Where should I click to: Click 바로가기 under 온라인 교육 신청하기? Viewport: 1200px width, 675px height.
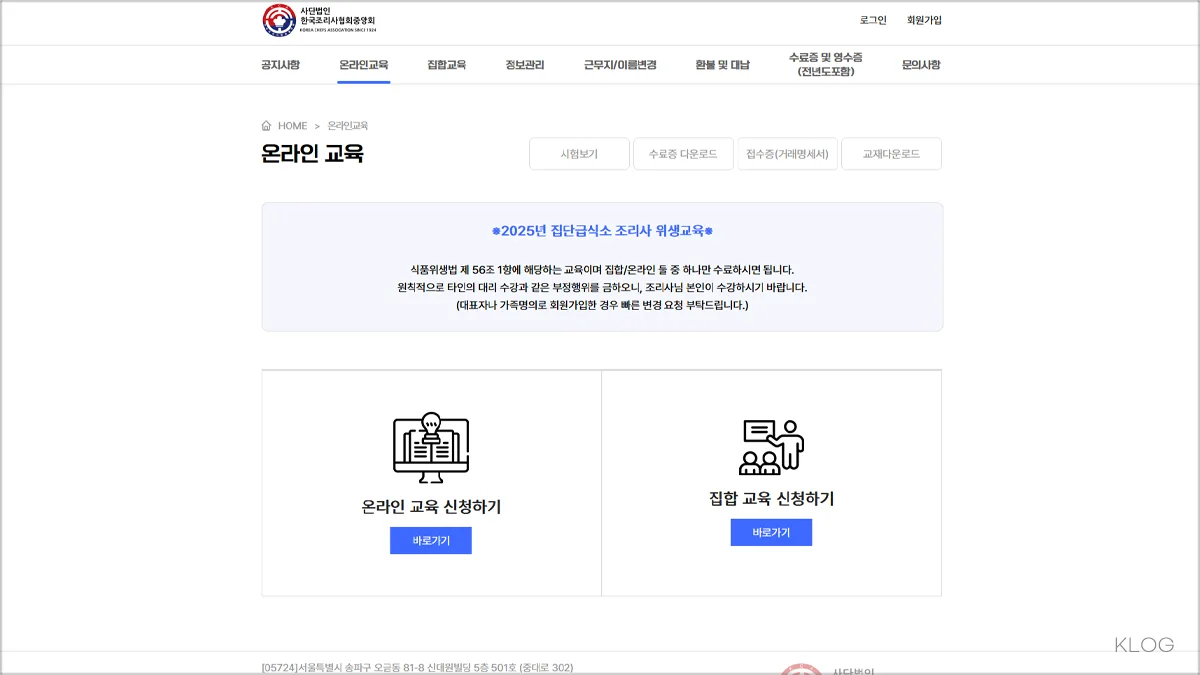[430, 540]
